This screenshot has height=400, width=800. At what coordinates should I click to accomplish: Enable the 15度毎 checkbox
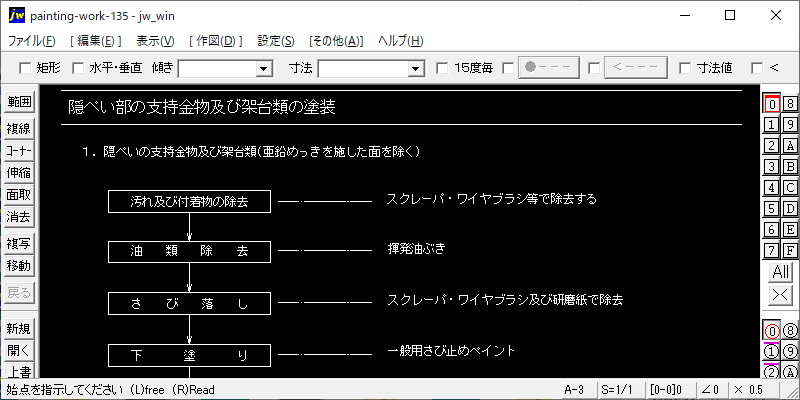442,68
